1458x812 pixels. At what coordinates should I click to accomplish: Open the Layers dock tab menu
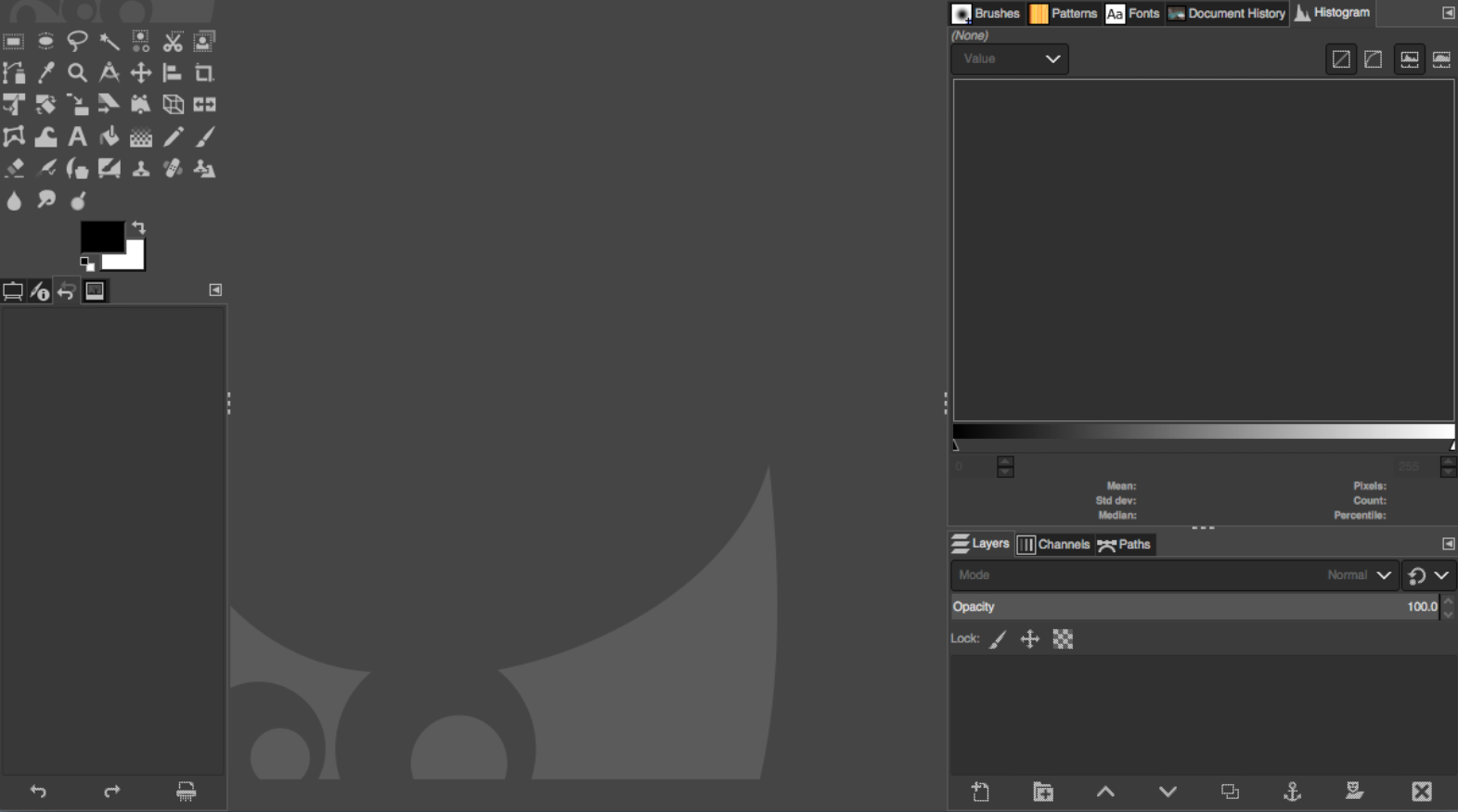pos(1448,544)
